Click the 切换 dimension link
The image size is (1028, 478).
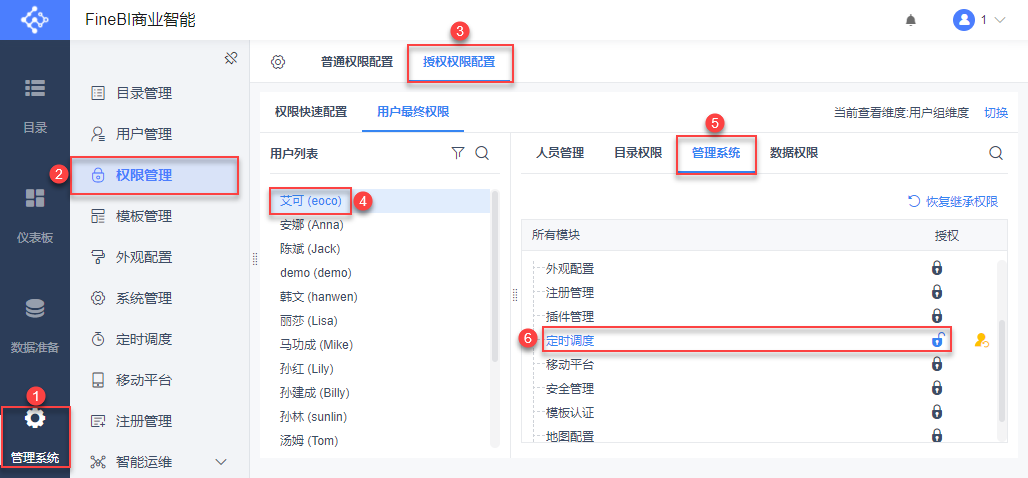point(996,112)
